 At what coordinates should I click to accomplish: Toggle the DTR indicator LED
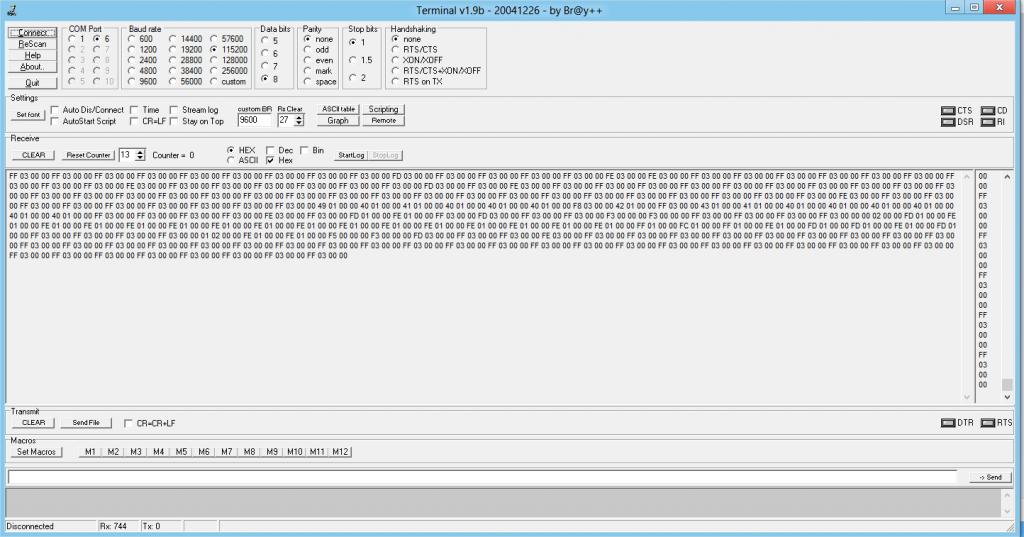click(x=948, y=423)
